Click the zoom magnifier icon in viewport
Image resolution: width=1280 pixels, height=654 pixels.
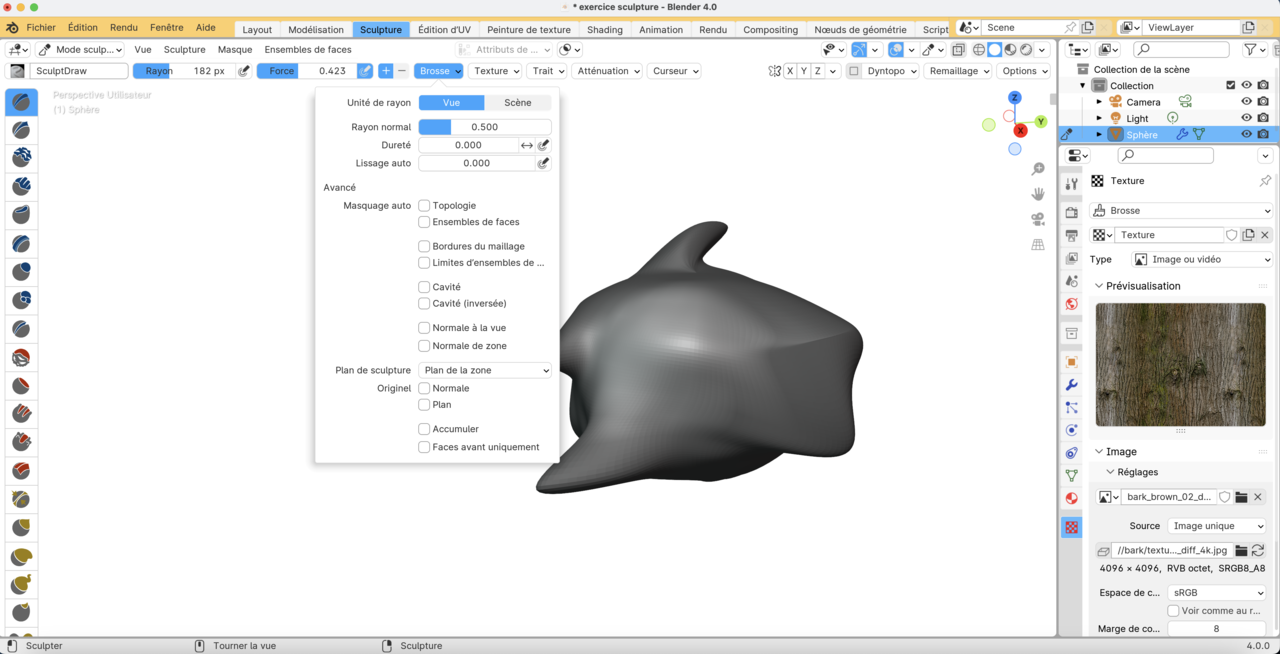click(x=1038, y=169)
